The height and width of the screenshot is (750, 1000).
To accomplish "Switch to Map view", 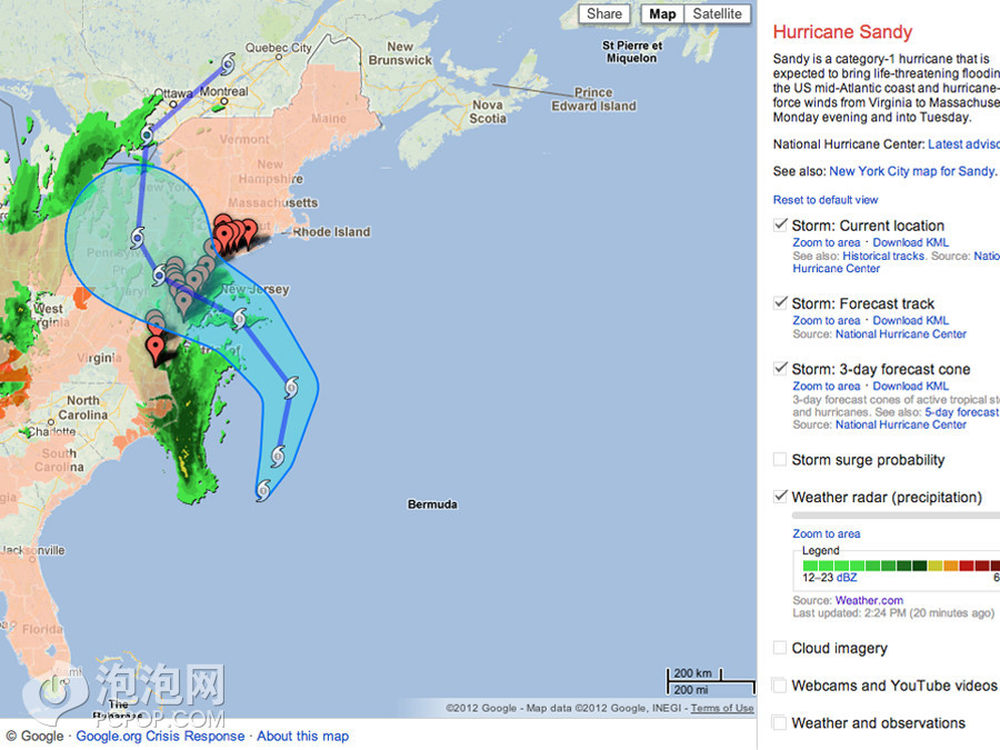I will pos(663,14).
